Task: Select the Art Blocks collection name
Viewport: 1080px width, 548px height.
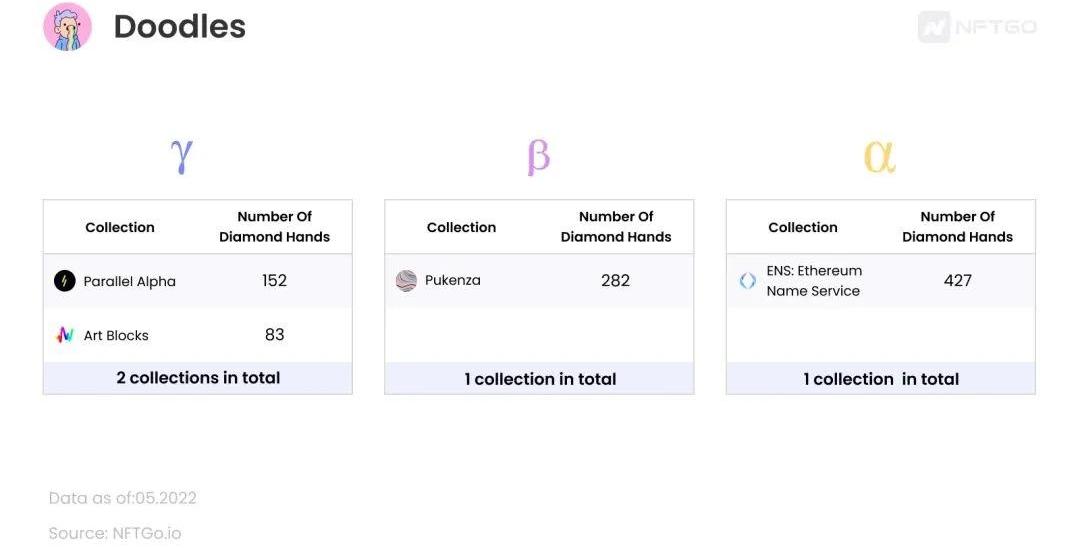Action: (x=116, y=336)
